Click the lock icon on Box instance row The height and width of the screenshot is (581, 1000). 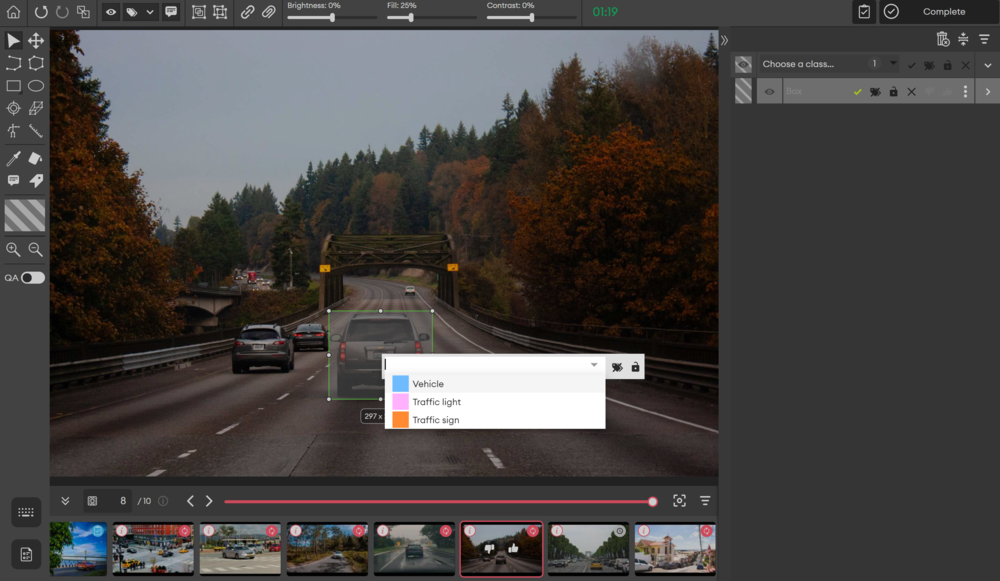click(893, 92)
